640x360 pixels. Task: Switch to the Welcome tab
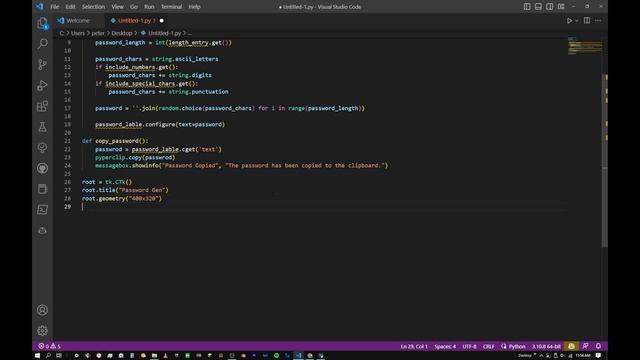(x=78, y=20)
